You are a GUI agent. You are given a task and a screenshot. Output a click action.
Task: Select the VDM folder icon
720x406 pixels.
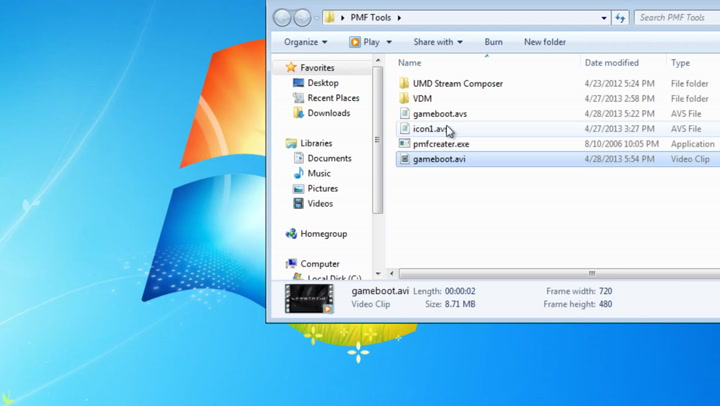[x=405, y=99]
